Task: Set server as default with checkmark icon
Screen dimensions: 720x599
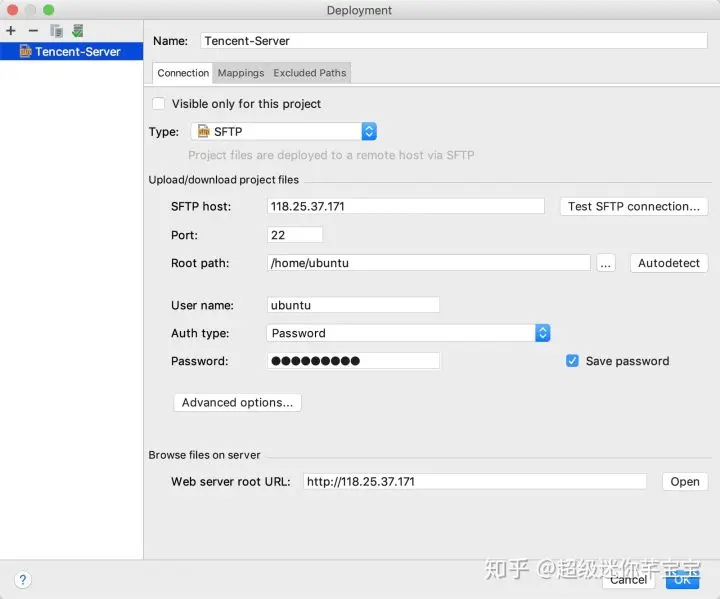Action: (78, 31)
